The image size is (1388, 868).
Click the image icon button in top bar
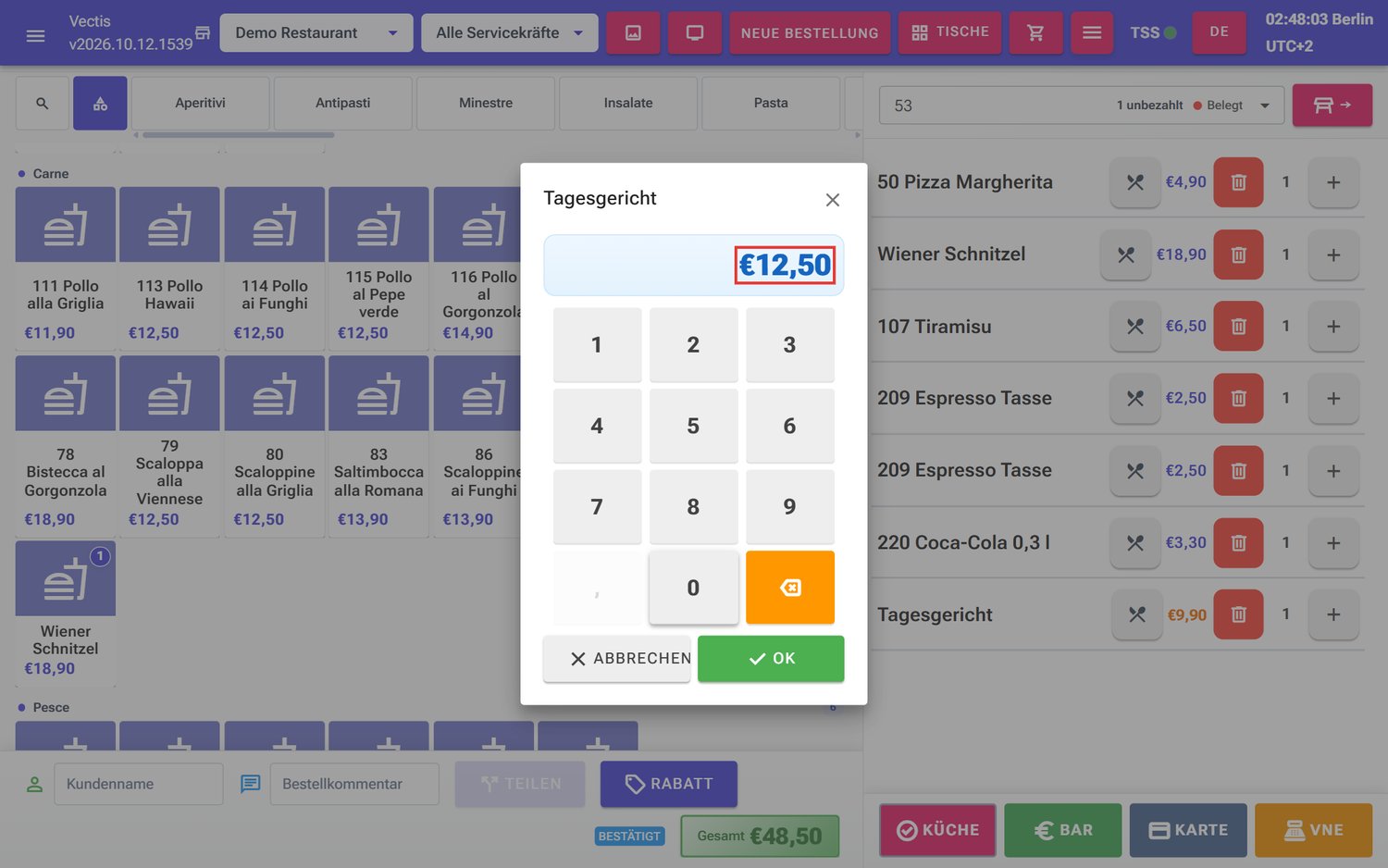[x=633, y=32]
